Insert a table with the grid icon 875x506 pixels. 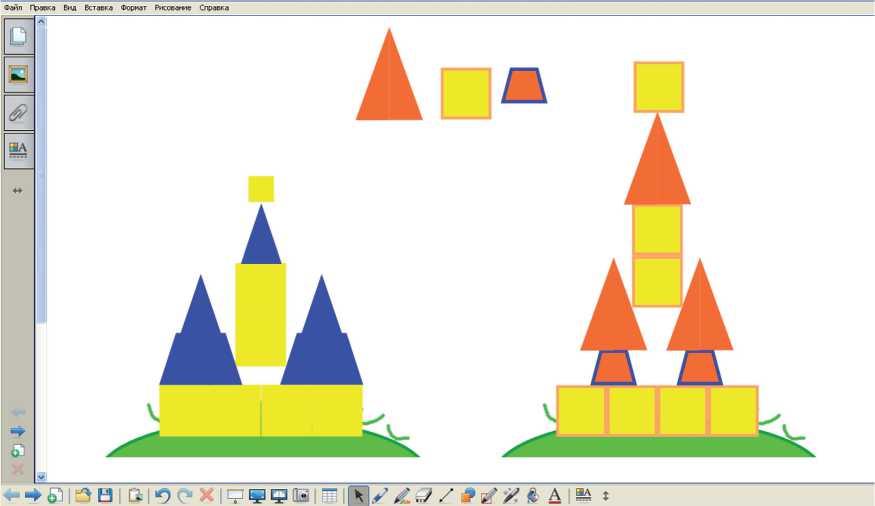(x=329, y=495)
